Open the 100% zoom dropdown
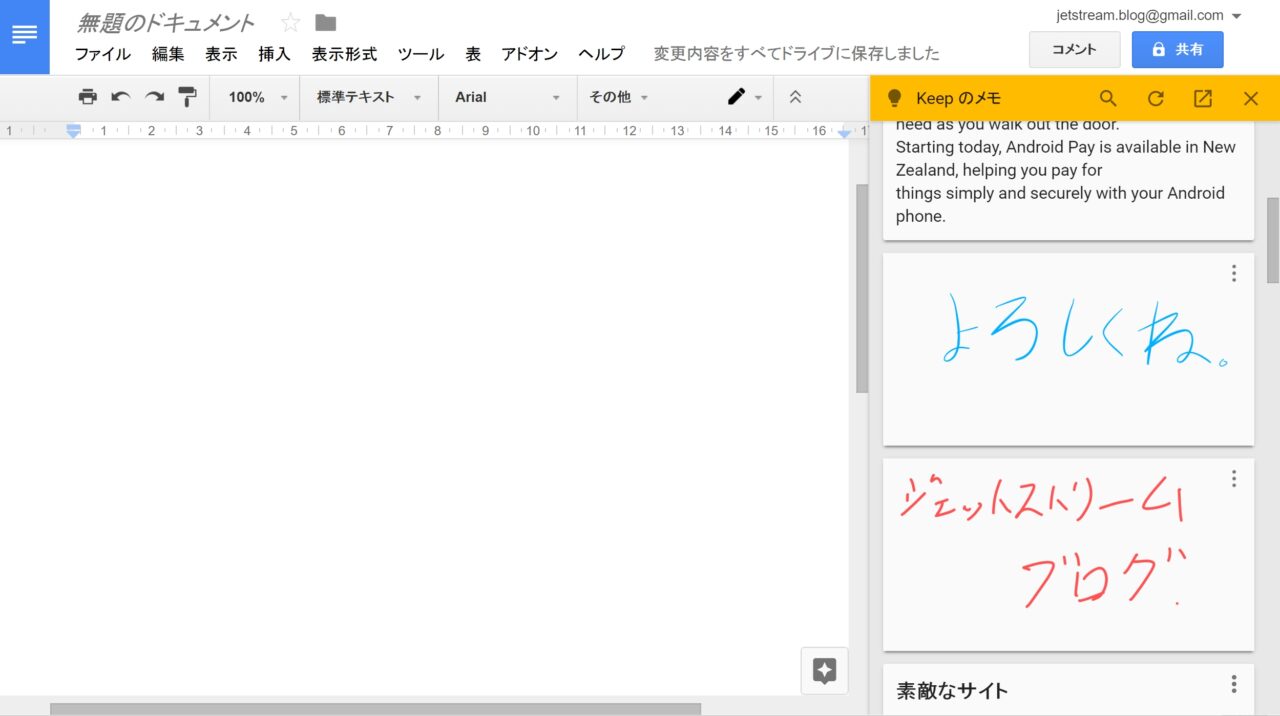This screenshot has height=716, width=1280. (257, 97)
